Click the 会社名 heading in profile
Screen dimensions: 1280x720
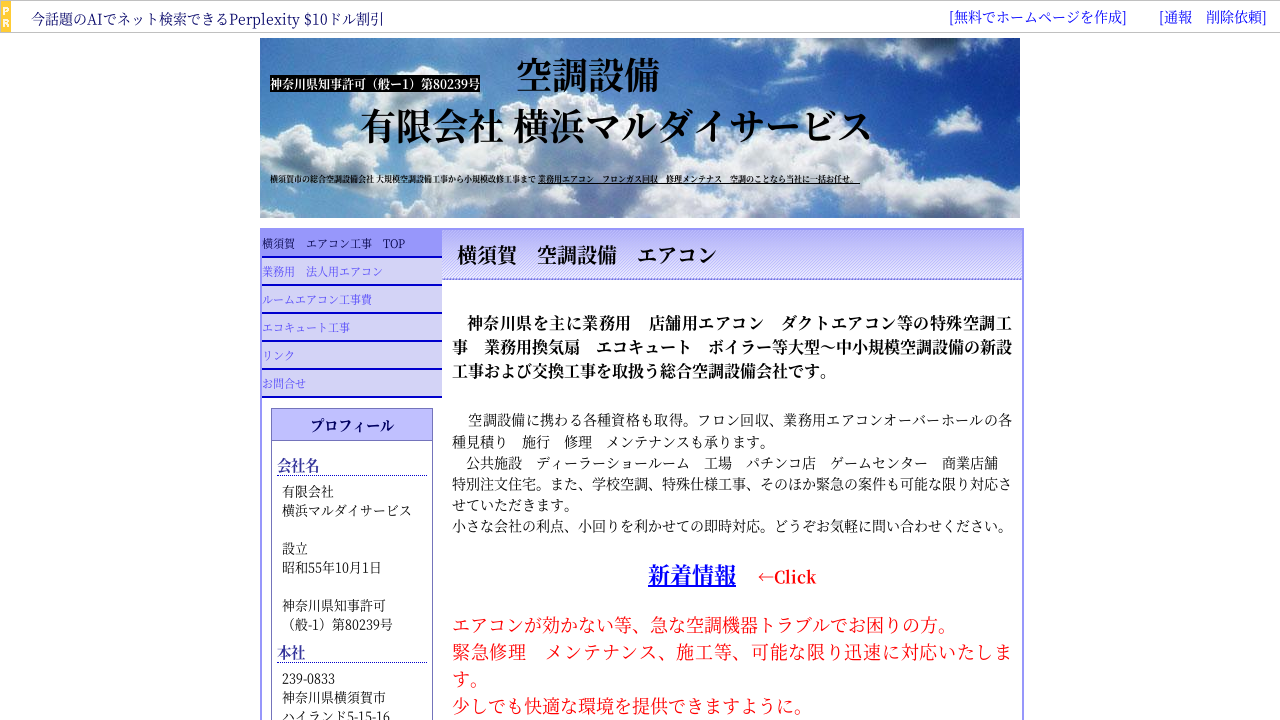(x=299, y=465)
